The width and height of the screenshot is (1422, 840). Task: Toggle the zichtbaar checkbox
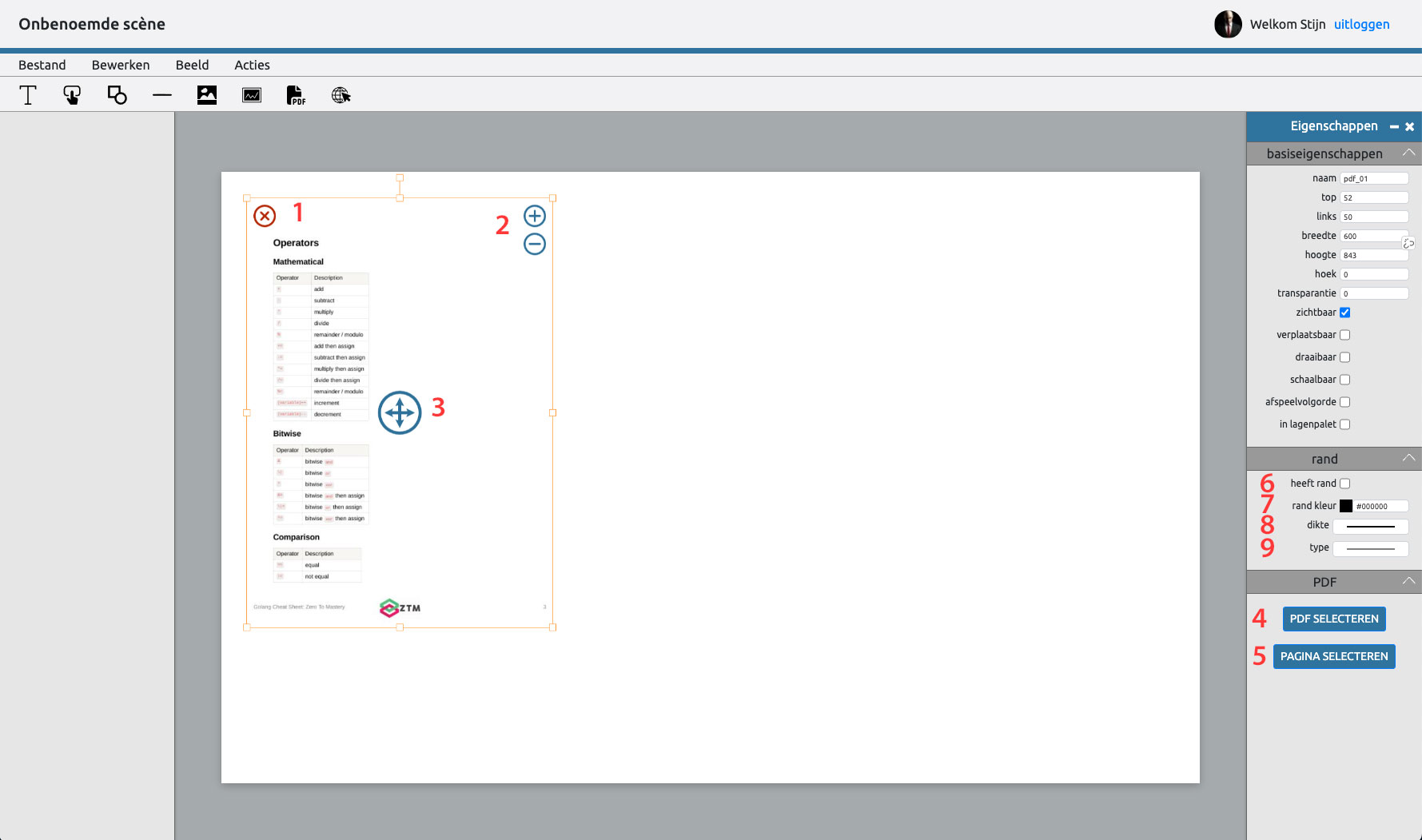pos(1345,313)
